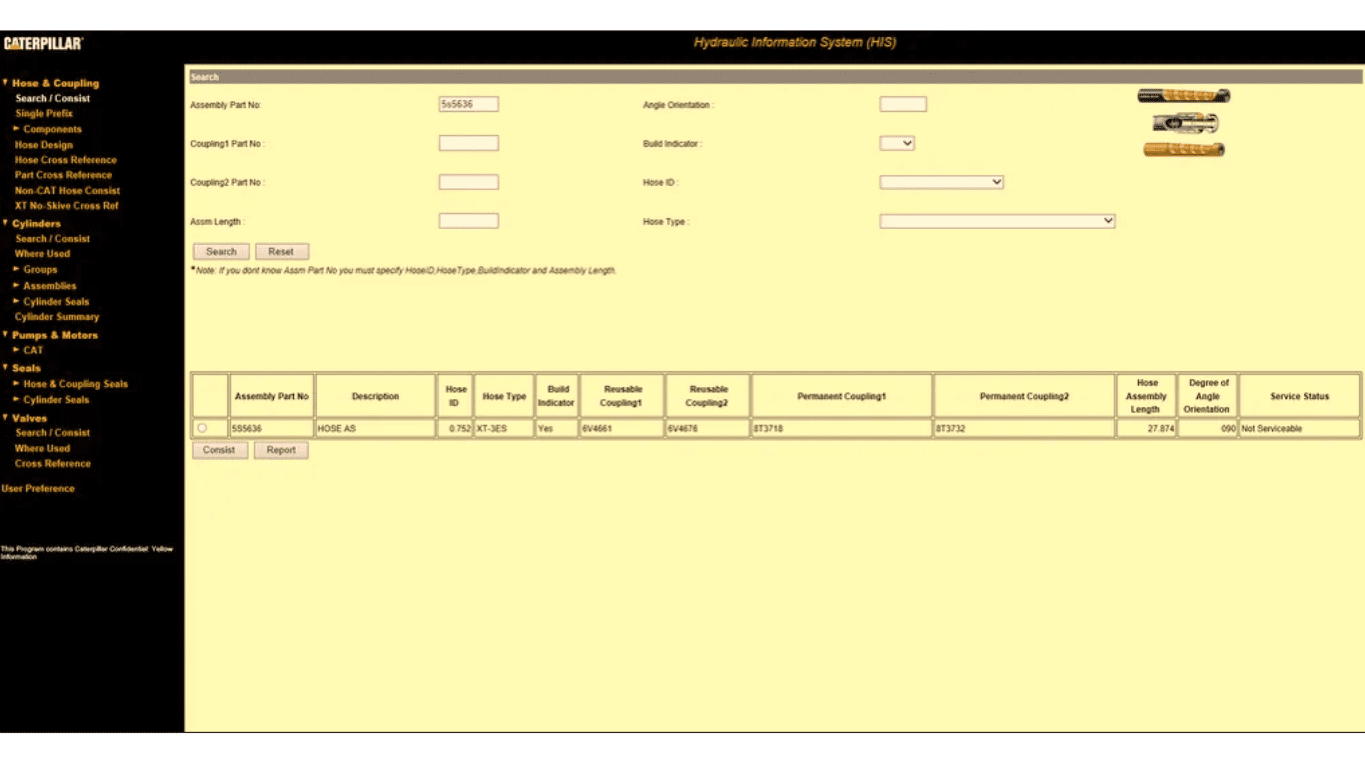Click the middle hose coupling image
Image resolution: width=1365 pixels, height=767 pixels.
1185,123
